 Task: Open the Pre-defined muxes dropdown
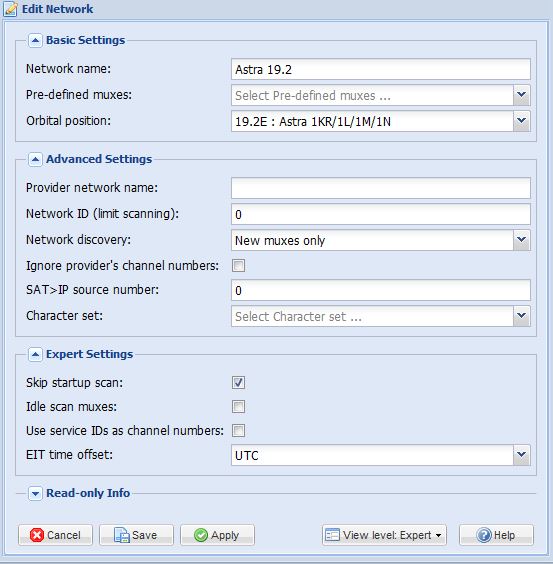[x=521, y=95]
